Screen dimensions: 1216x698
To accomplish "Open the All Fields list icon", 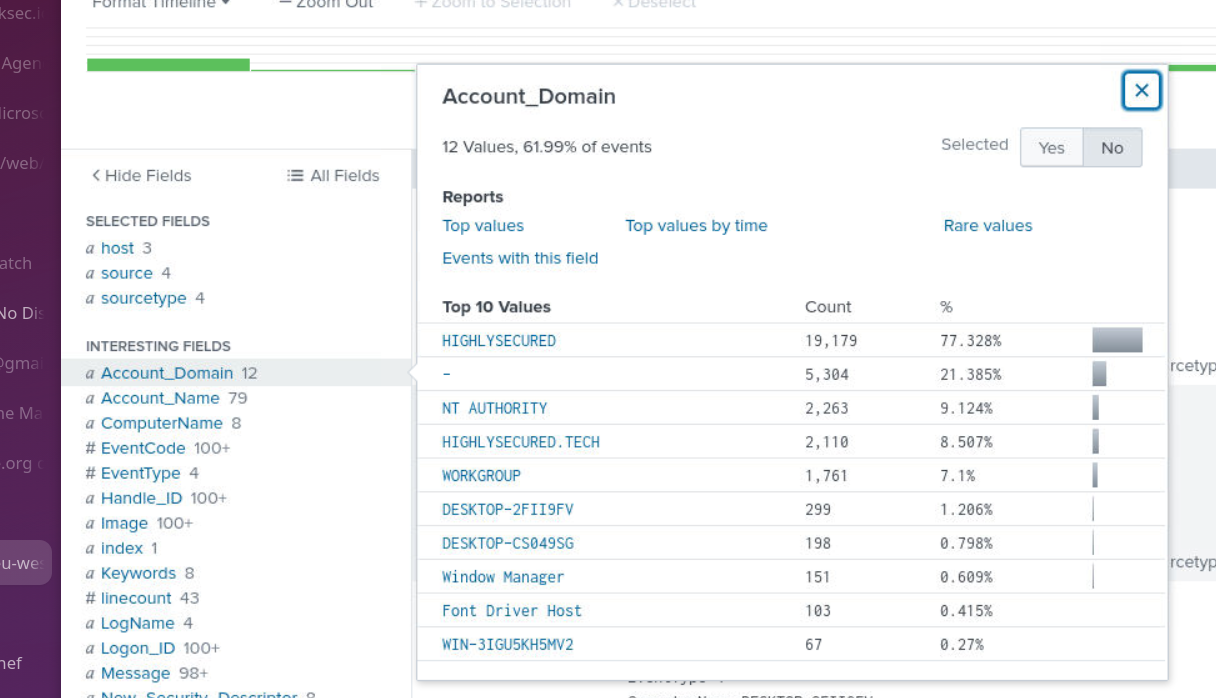I will coord(295,176).
